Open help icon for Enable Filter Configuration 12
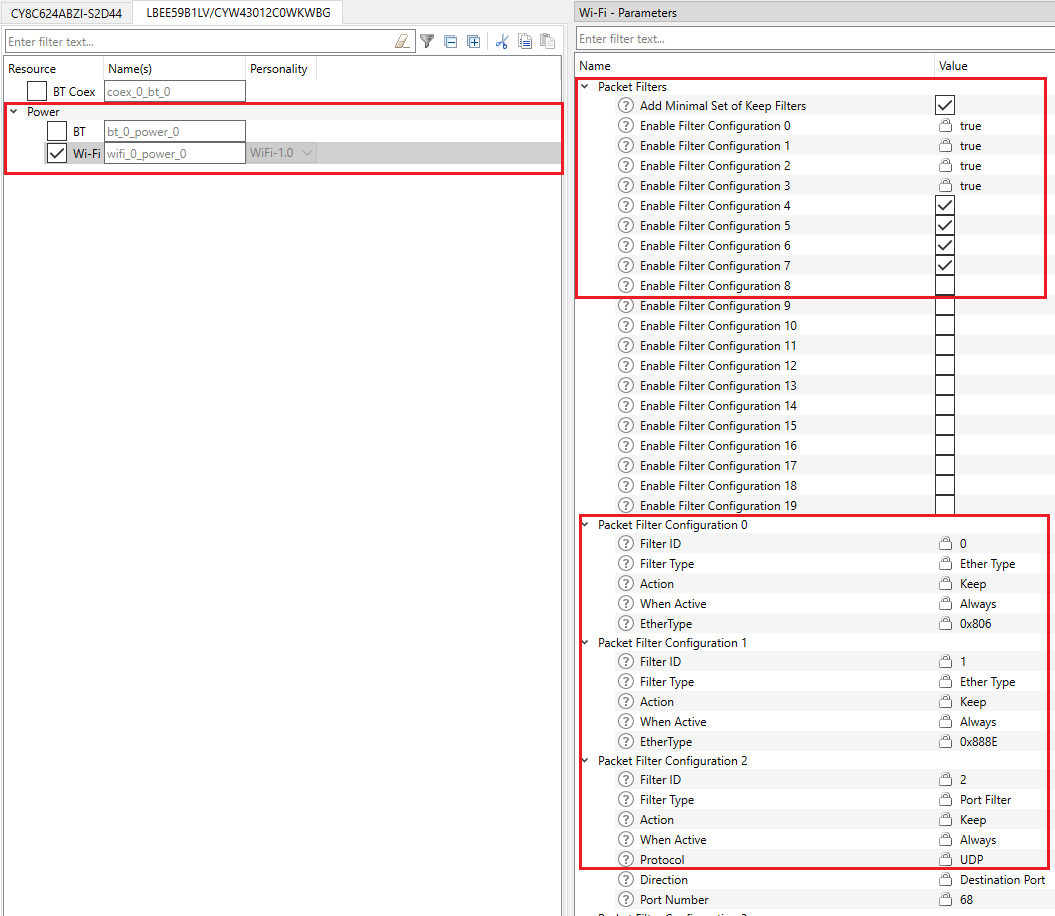 click(626, 366)
